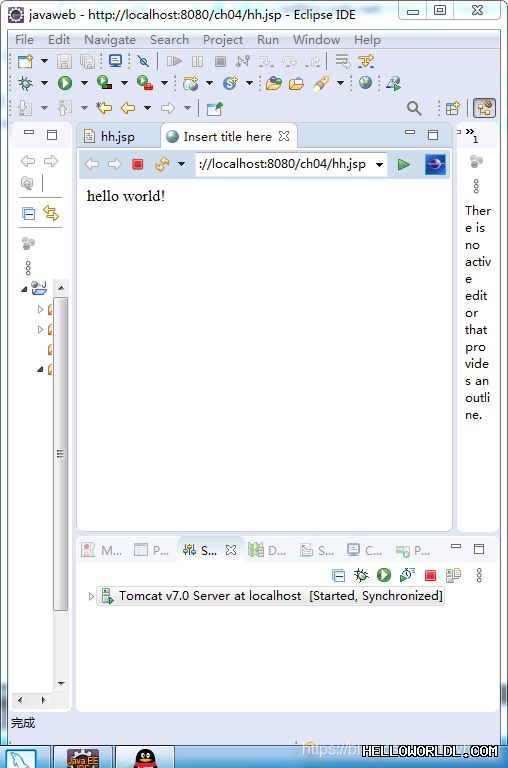Open the Back navigation history dropdown

click(147, 108)
